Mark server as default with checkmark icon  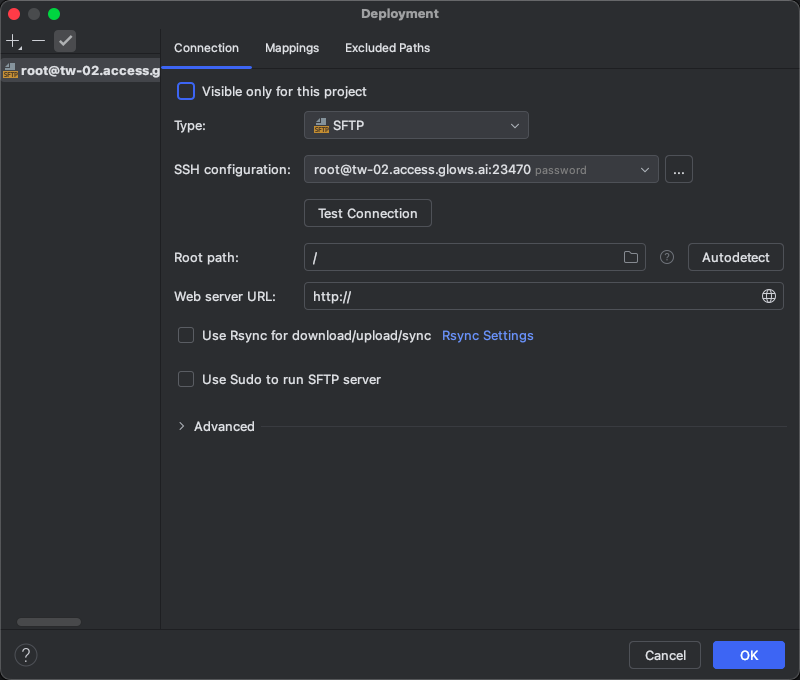tap(65, 41)
